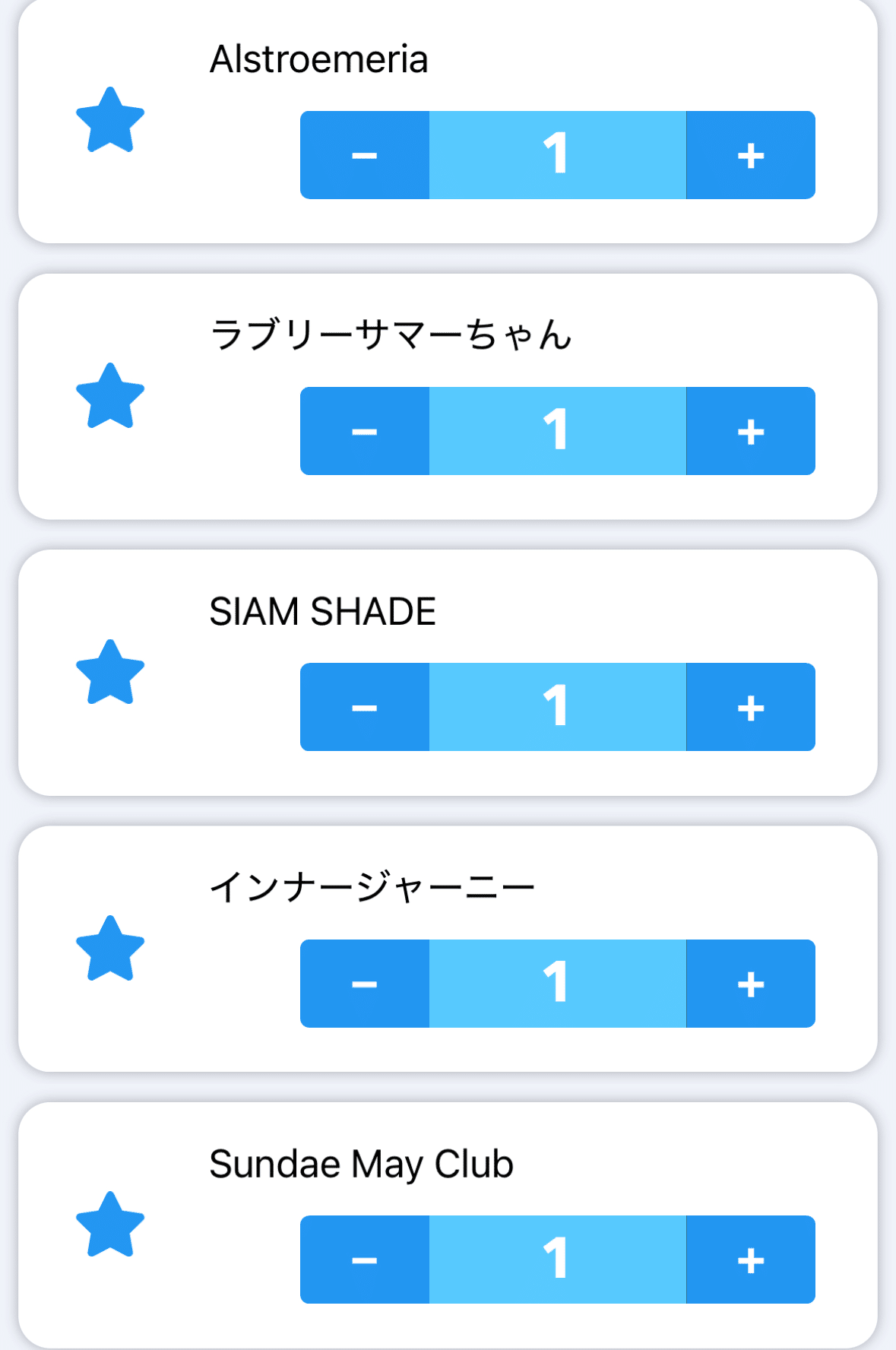The image size is (896, 1350).
Task: Toggle the star next to ラブリーサマーちゃん
Action: [110, 397]
